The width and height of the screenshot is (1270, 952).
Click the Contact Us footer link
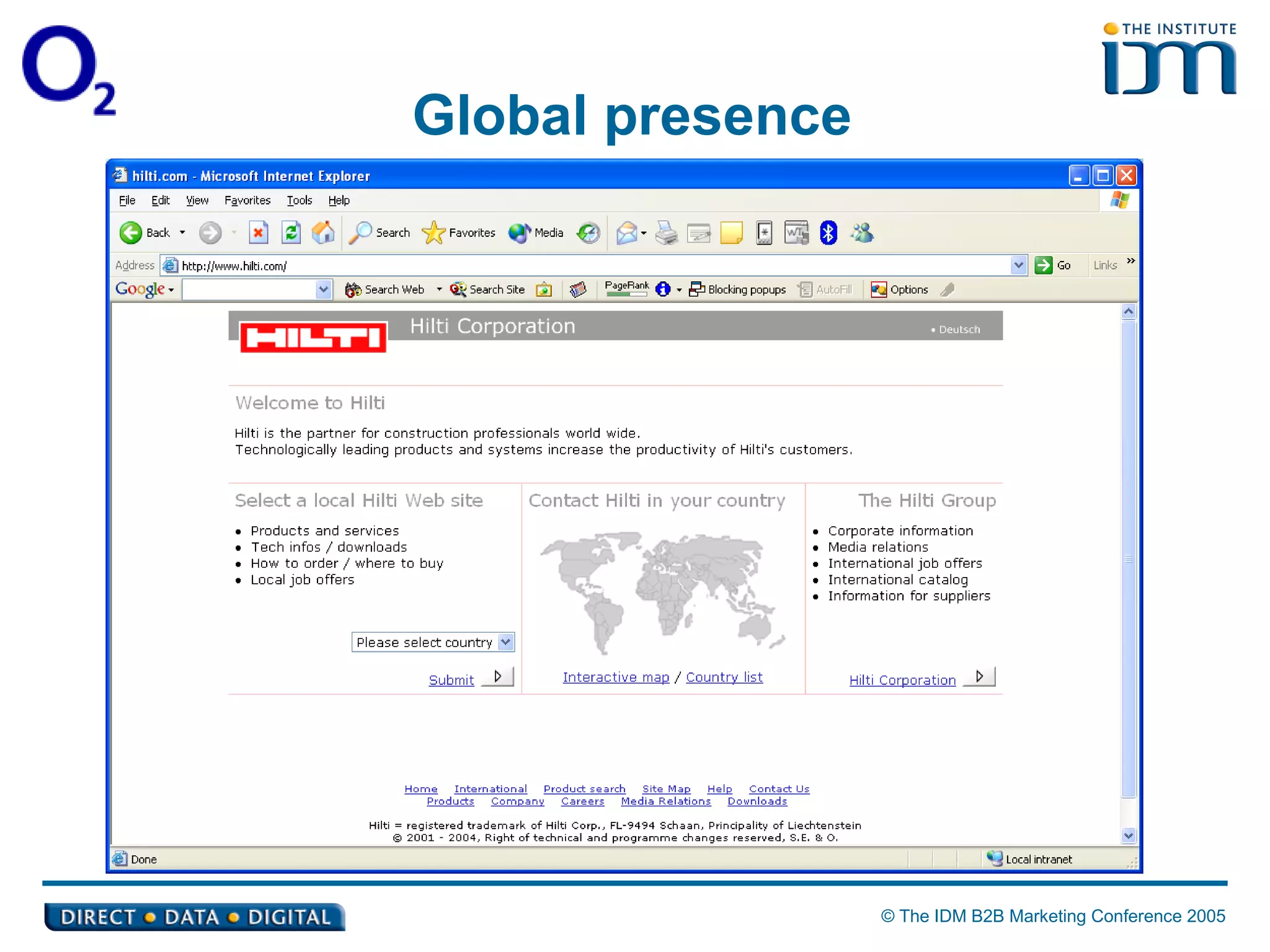779,789
